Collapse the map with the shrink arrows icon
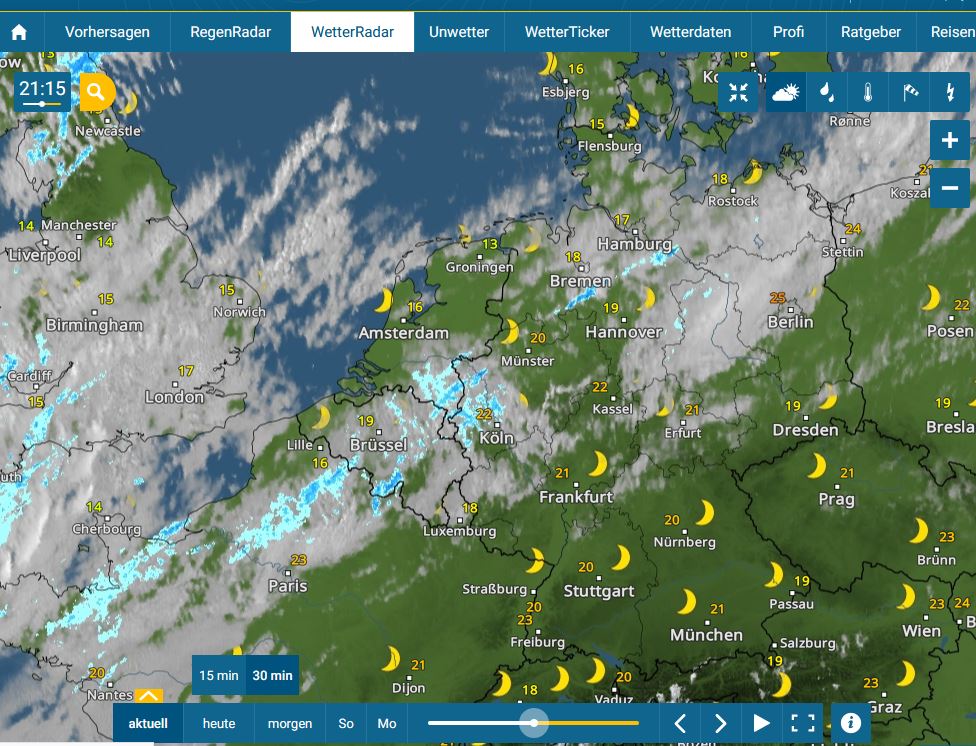The height and width of the screenshot is (746, 976). pos(738,92)
